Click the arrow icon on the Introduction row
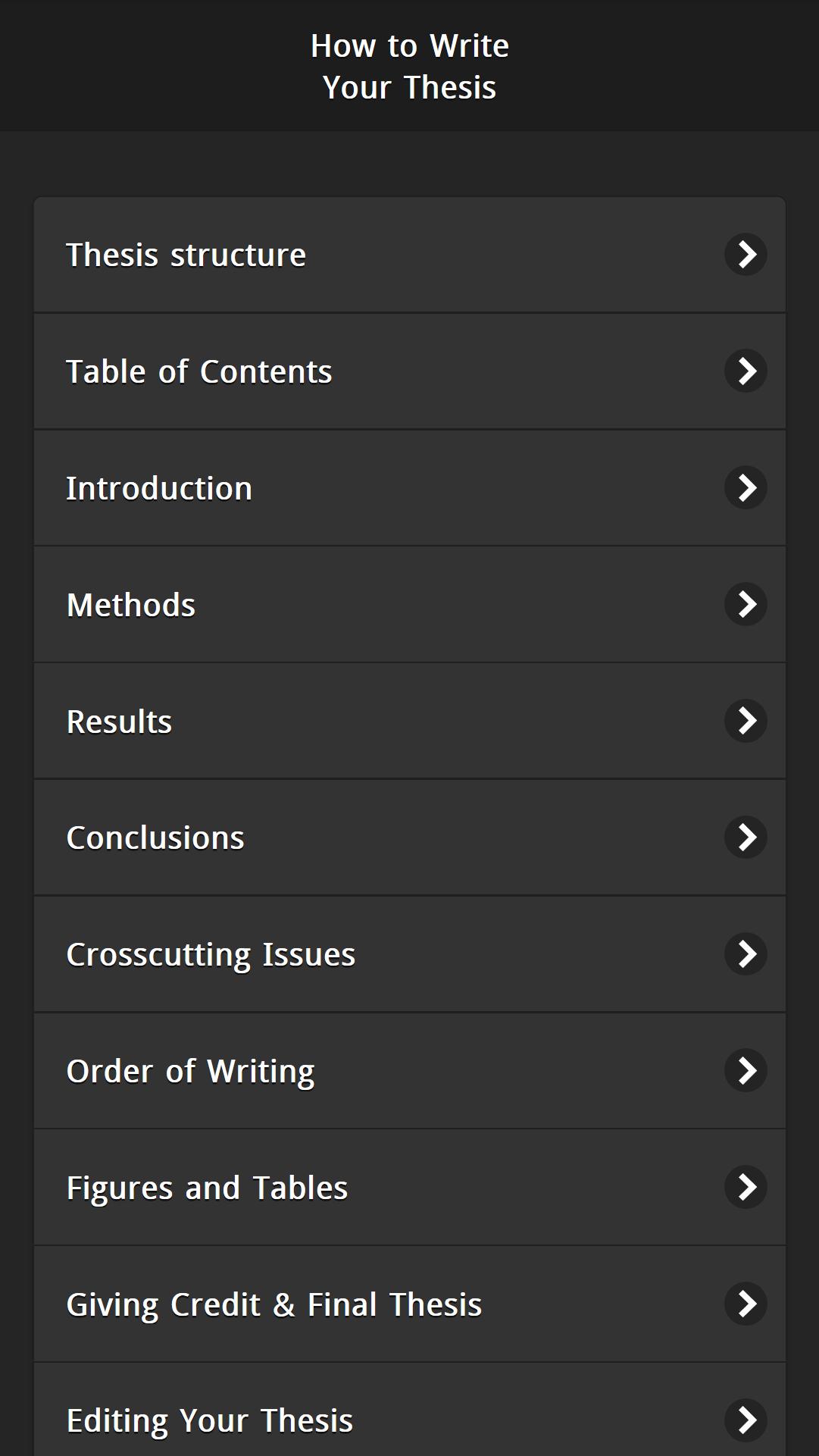 click(x=746, y=488)
